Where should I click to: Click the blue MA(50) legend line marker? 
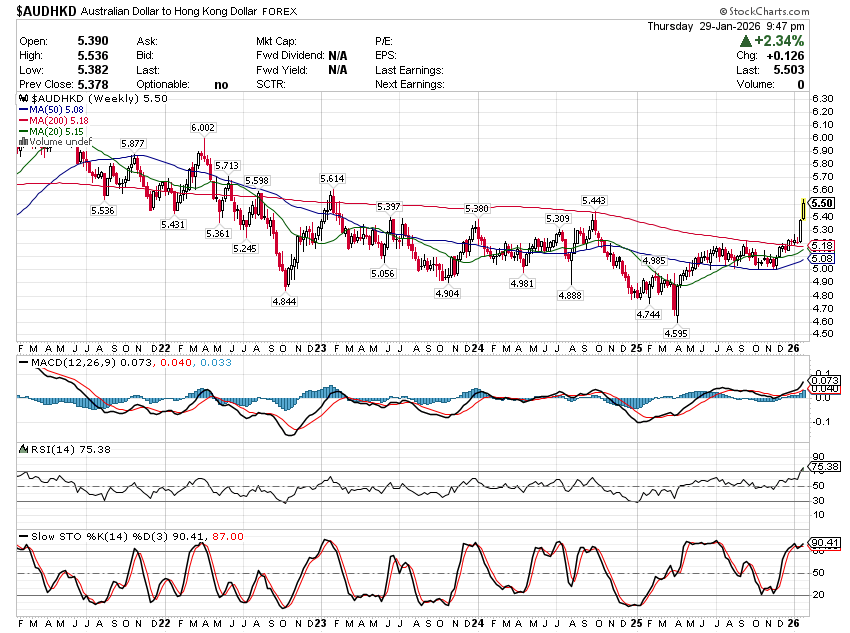[x=23, y=111]
